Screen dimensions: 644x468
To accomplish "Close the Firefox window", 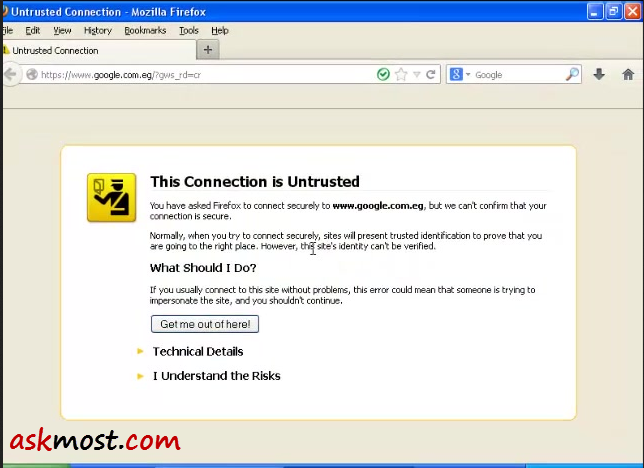I will (632, 12).
